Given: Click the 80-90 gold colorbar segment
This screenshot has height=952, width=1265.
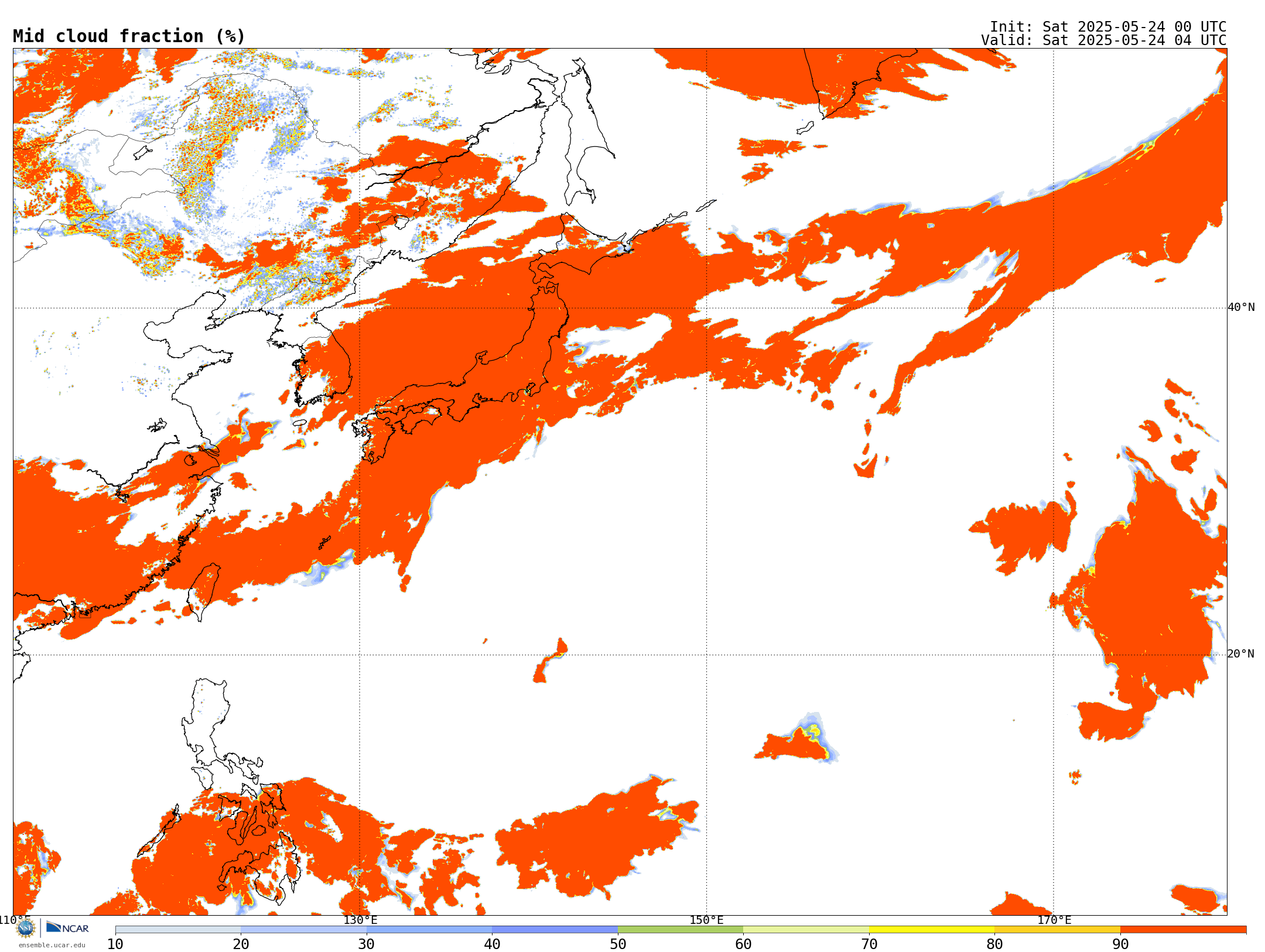Looking at the screenshot, I should (1057, 930).
